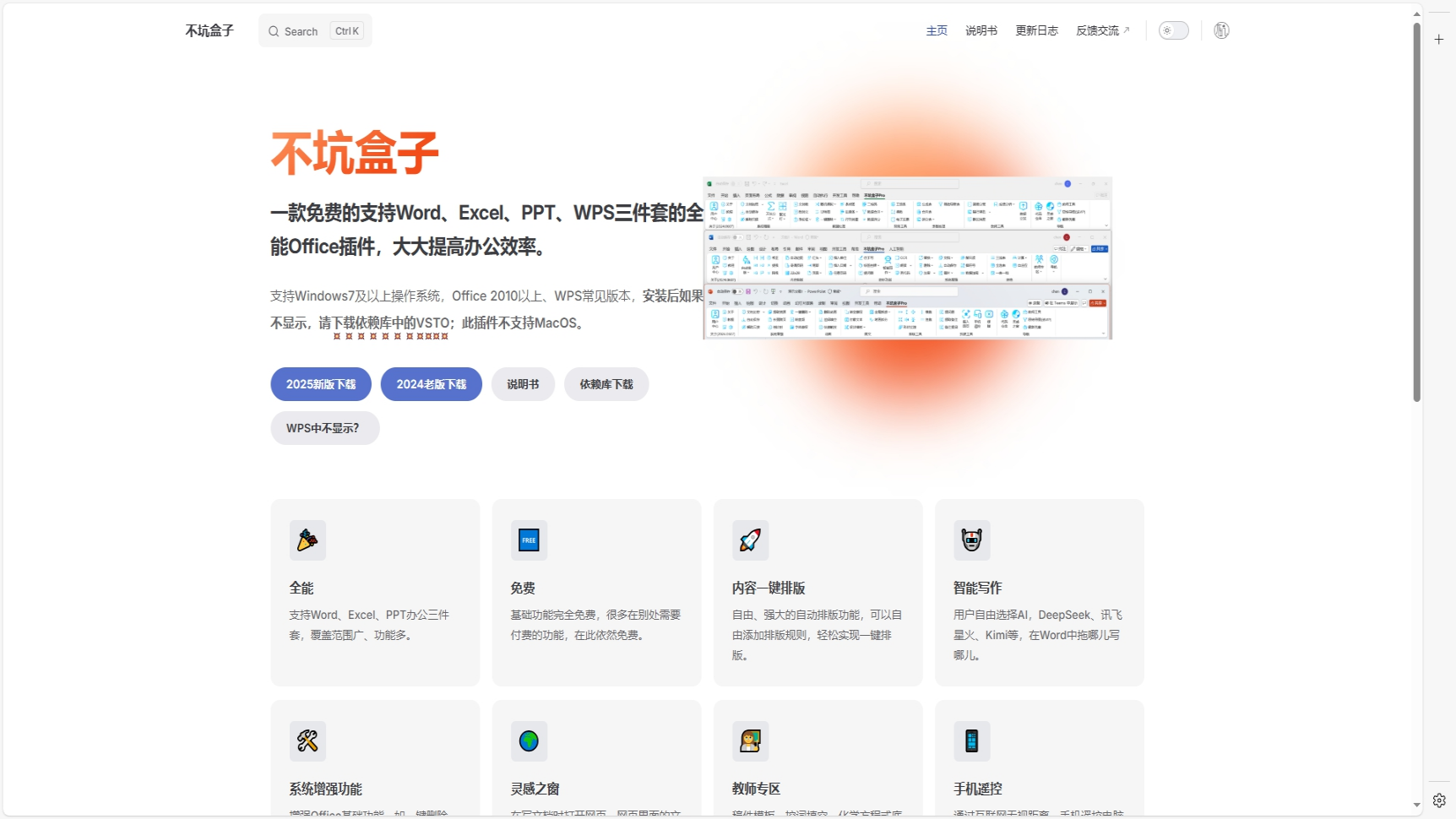Click the FREE icon on 免费 card
Screen dimensions: 1456x819
(529, 540)
